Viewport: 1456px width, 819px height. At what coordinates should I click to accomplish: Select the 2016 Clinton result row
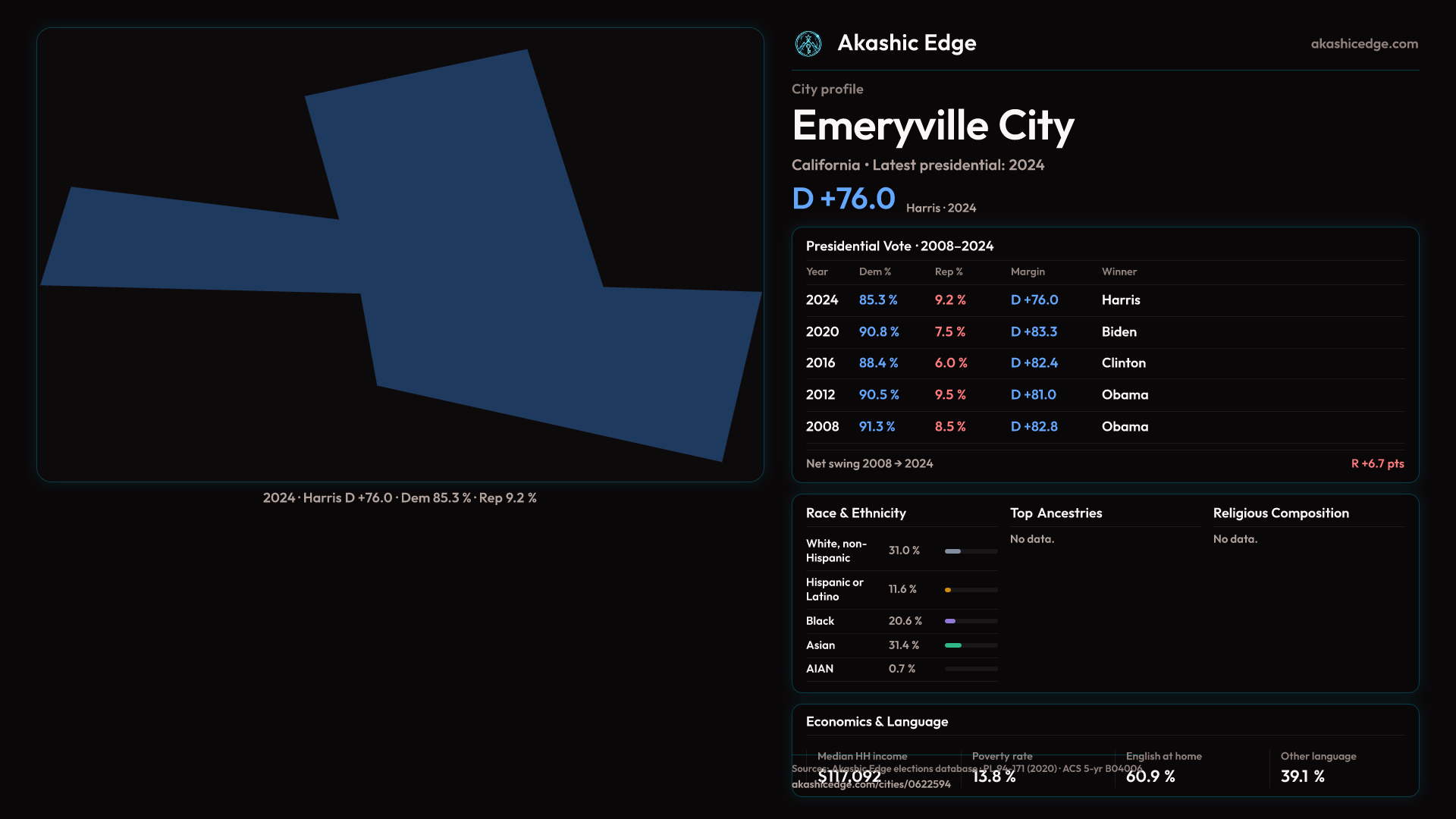1104,363
